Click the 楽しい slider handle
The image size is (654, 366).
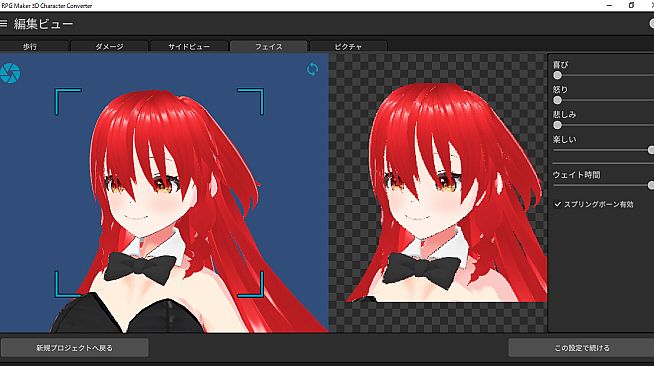[651, 150]
